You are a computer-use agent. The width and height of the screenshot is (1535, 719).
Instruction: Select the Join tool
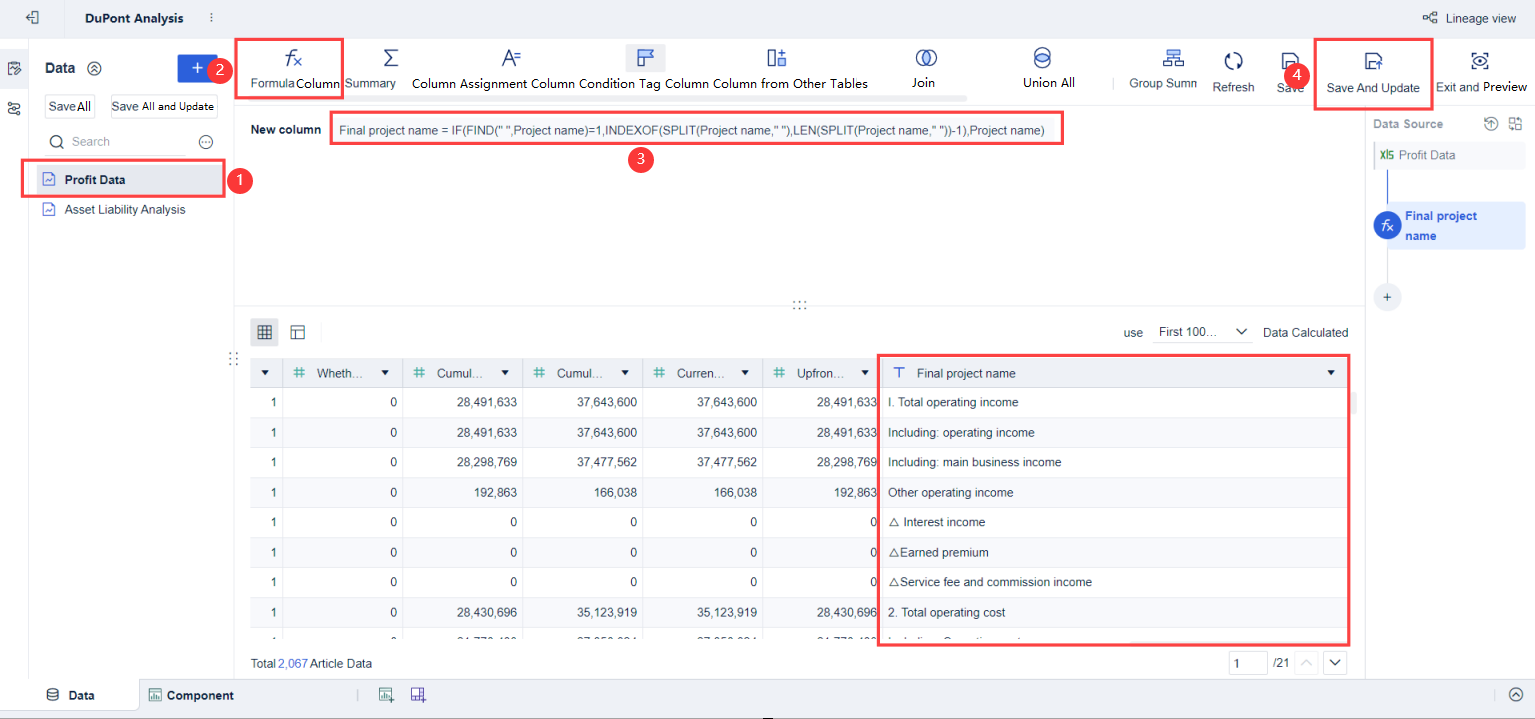click(x=922, y=67)
